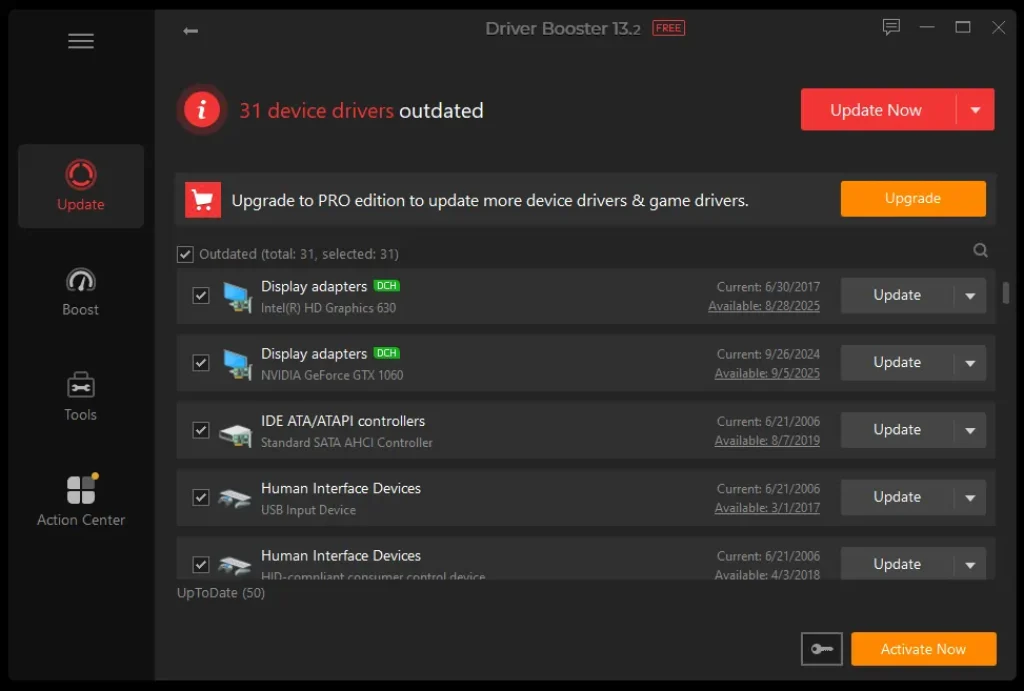Update the NVIDIA GeForce GTX 1060 driver
1024x691 pixels.
tap(897, 362)
